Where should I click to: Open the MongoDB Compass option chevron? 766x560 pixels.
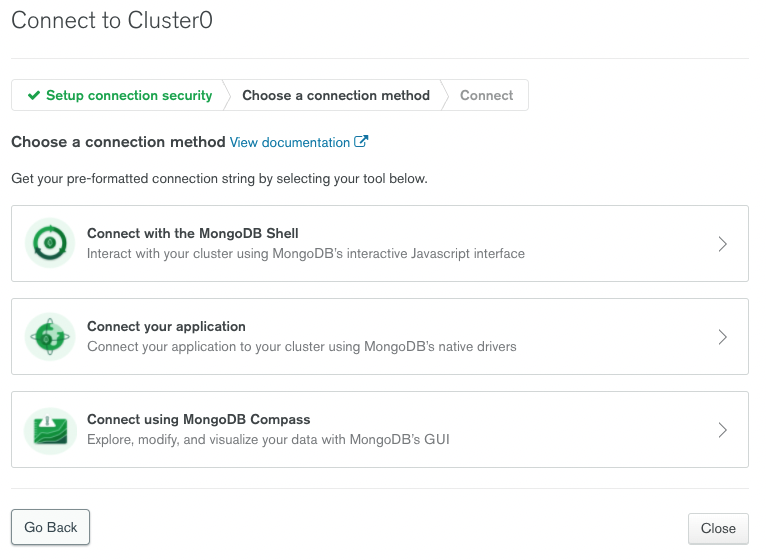(723, 430)
